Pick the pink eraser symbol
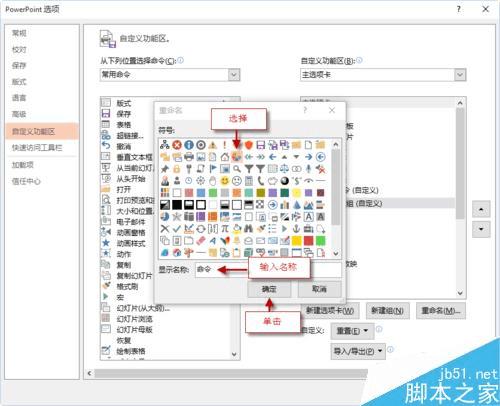This screenshot has width=500, height=406. pos(201,241)
